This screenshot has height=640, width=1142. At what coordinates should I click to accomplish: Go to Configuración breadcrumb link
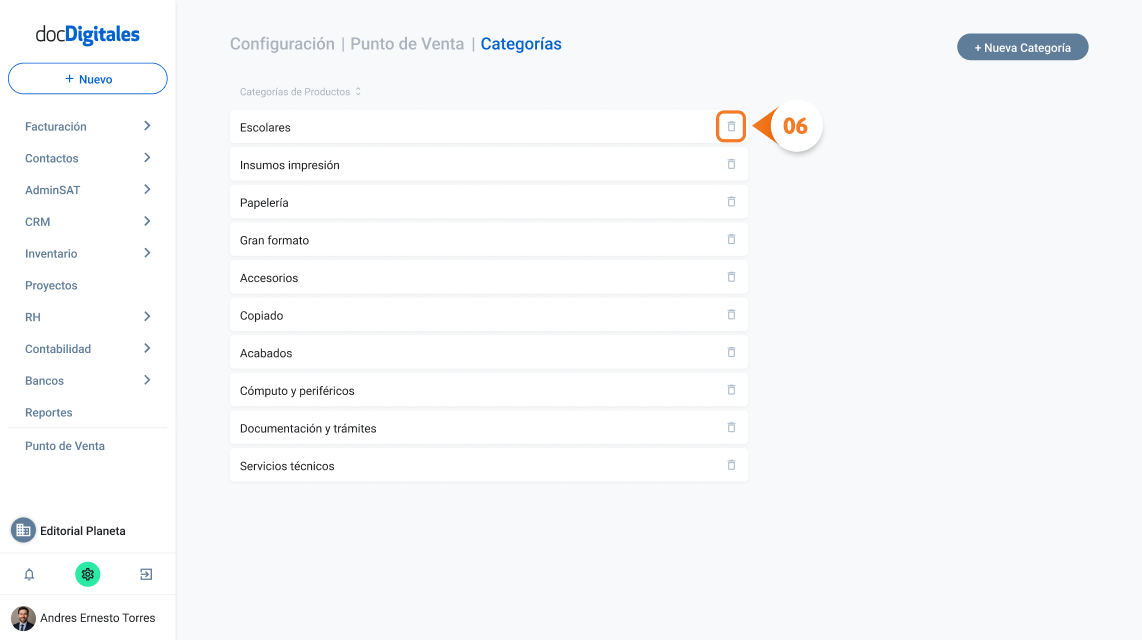coord(282,44)
